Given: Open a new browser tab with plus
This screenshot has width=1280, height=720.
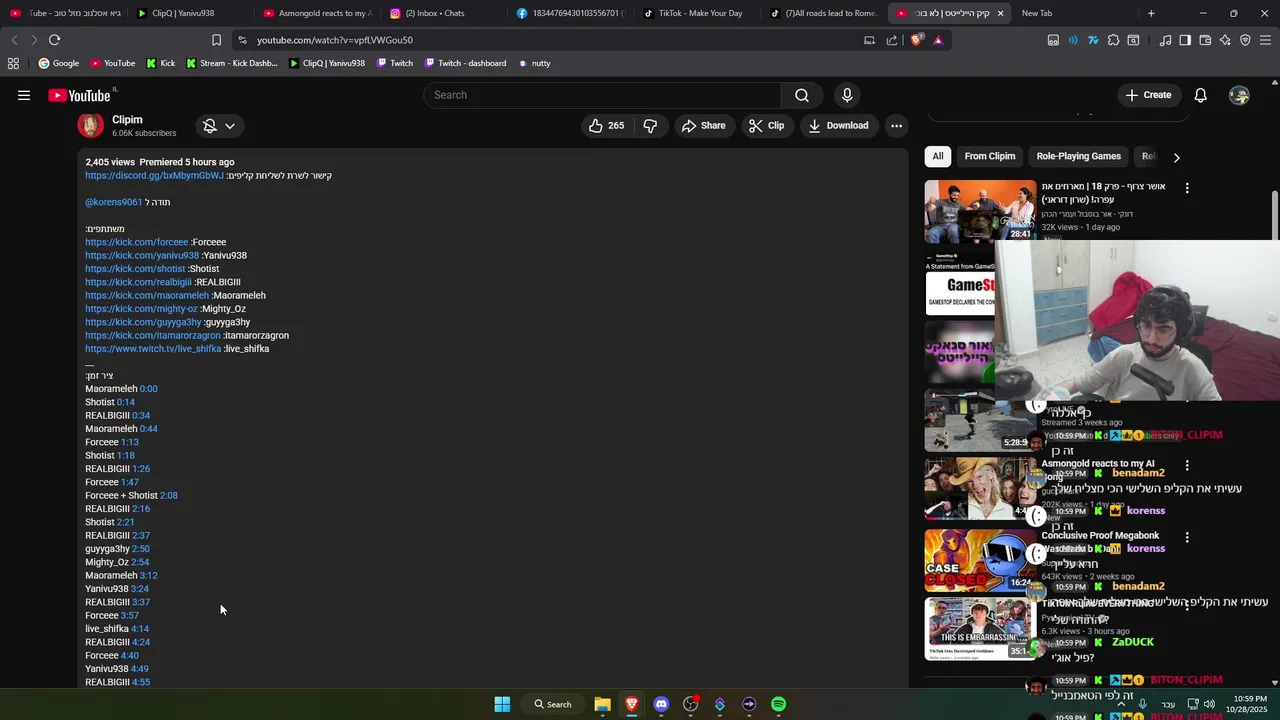Looking at the screenshot, I should tap(1151, 13).
